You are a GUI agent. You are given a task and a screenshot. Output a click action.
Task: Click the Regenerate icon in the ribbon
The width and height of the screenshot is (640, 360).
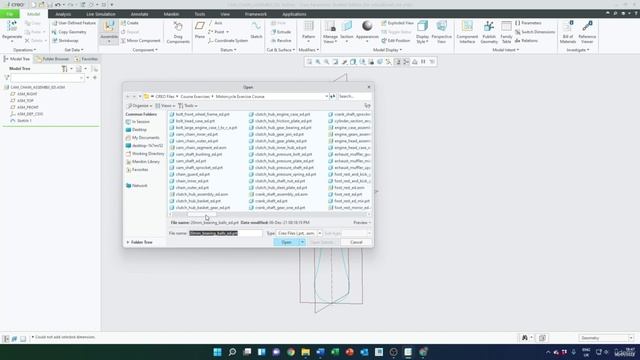[x=12, y=27]
